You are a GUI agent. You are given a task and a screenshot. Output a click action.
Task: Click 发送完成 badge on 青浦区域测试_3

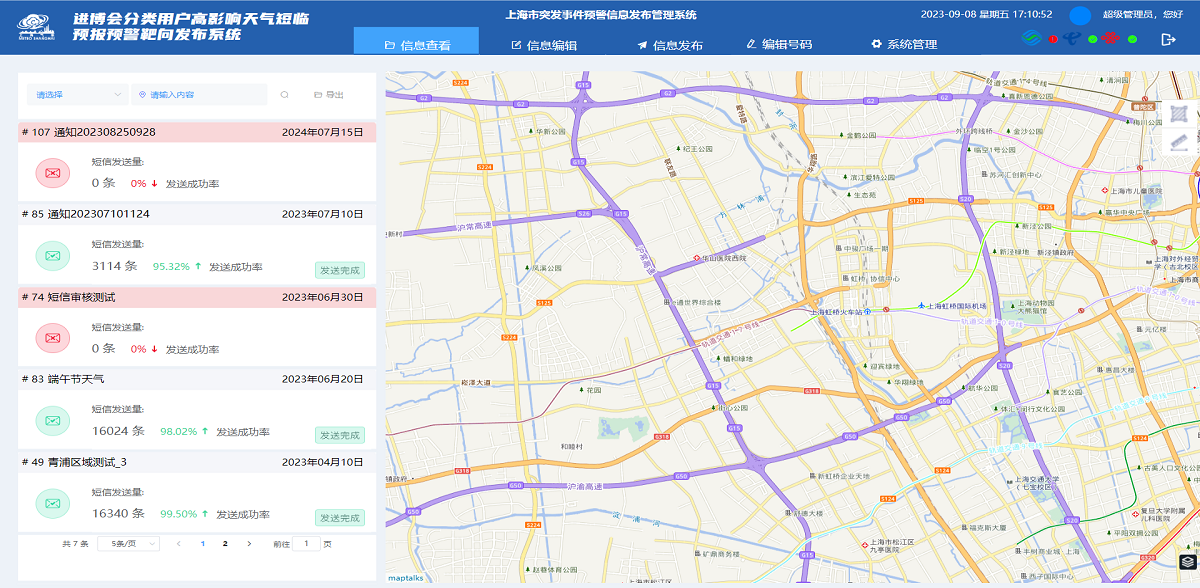pos(340,517)
